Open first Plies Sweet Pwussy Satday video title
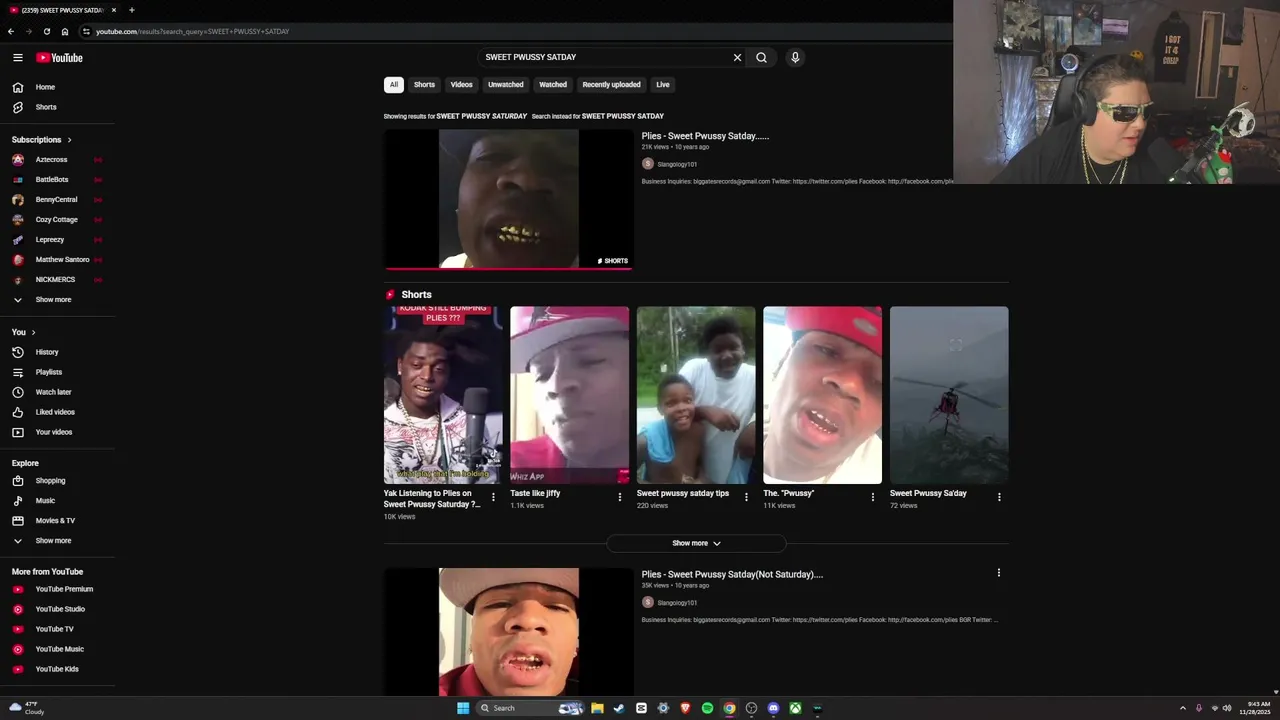This screenshot has height=720, width=1280. 705,136
